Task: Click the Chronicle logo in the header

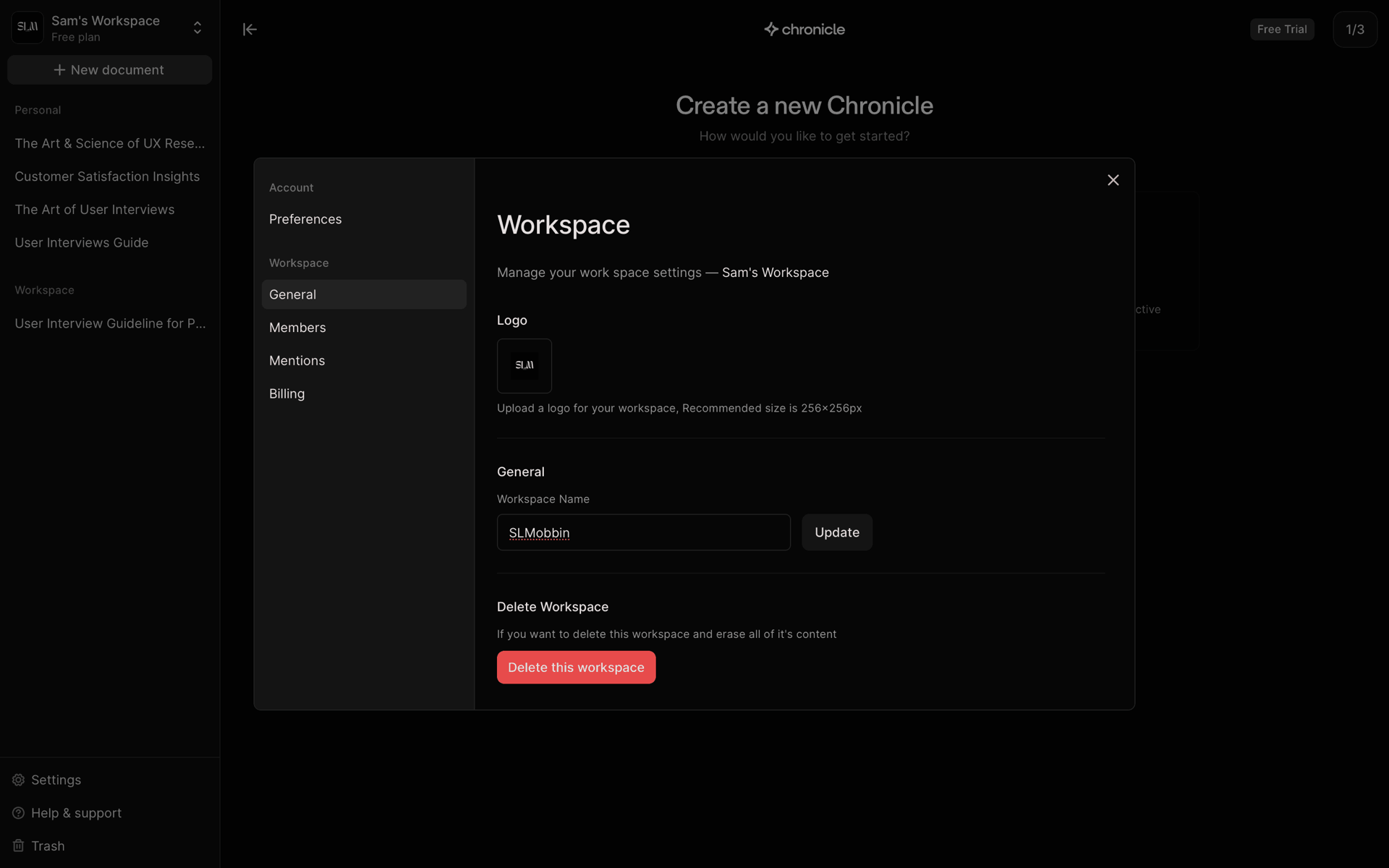Action: pyautogui.click(x=804, y=29)
